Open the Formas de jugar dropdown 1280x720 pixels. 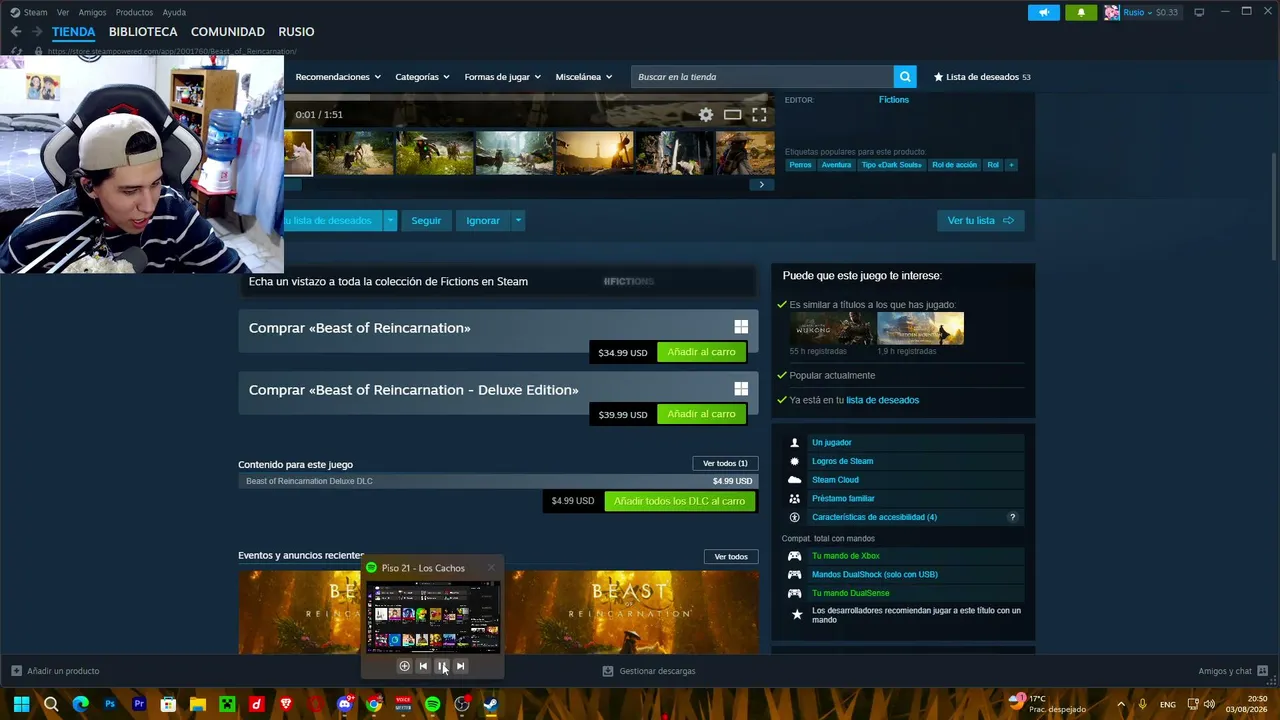pyautogui.click(x=502, y=77)
